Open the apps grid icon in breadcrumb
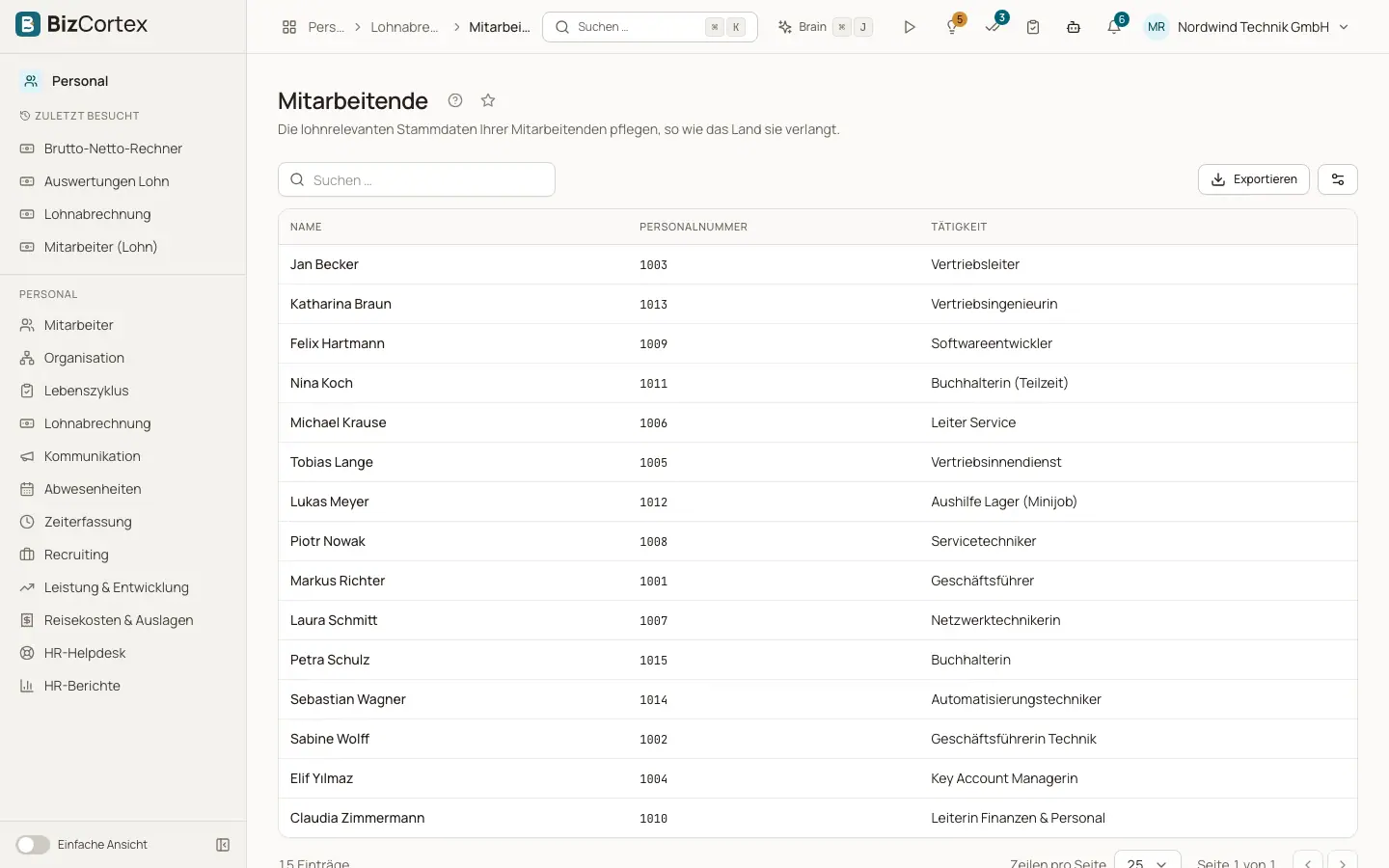 [289, 27]
